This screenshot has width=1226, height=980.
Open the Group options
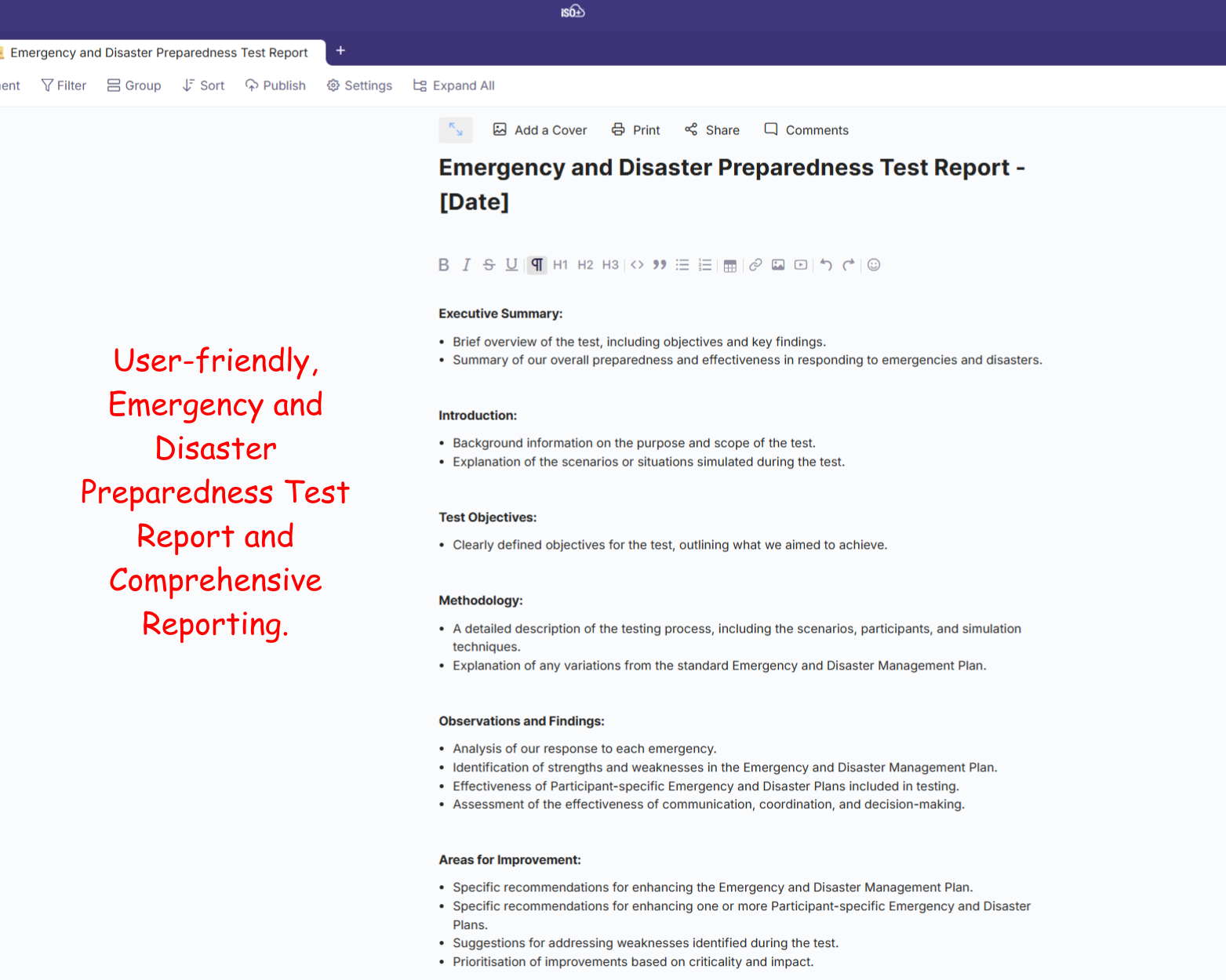(134, 85)
